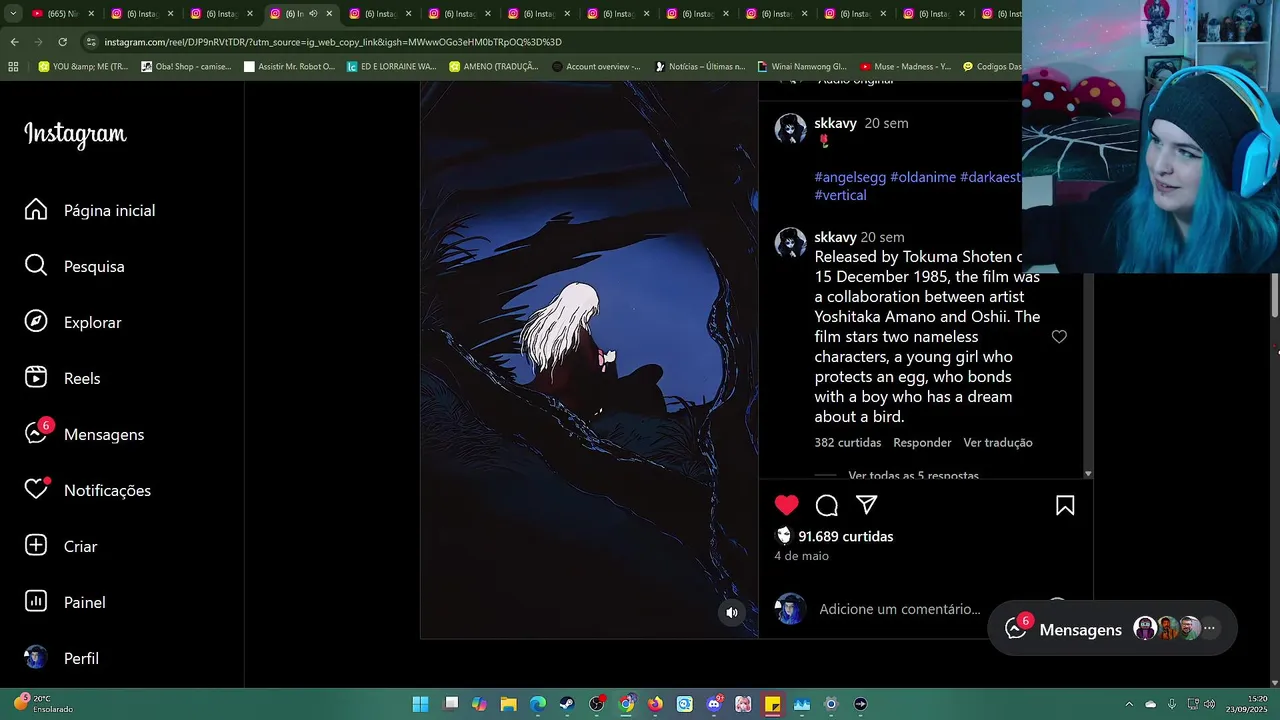View site information icon in address bar
1280x720 pixels.
[91, 42]
